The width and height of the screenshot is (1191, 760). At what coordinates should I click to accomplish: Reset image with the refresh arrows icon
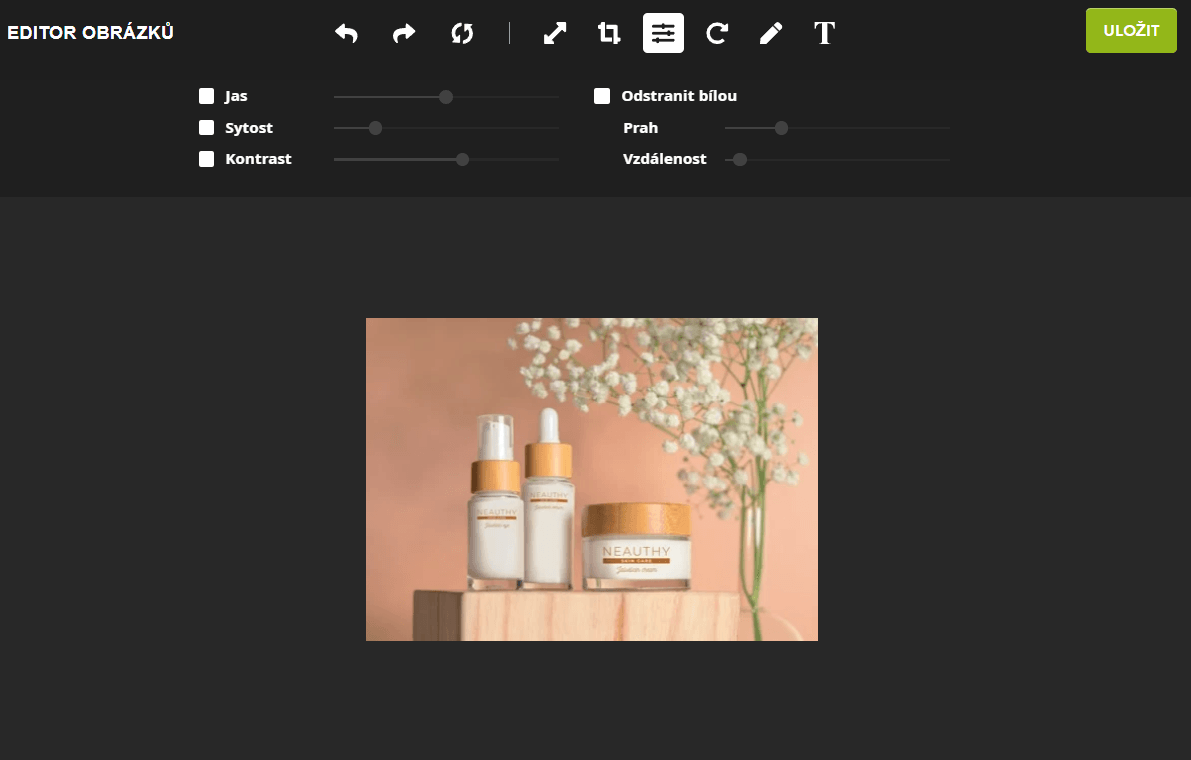click(x=461, y=33)
